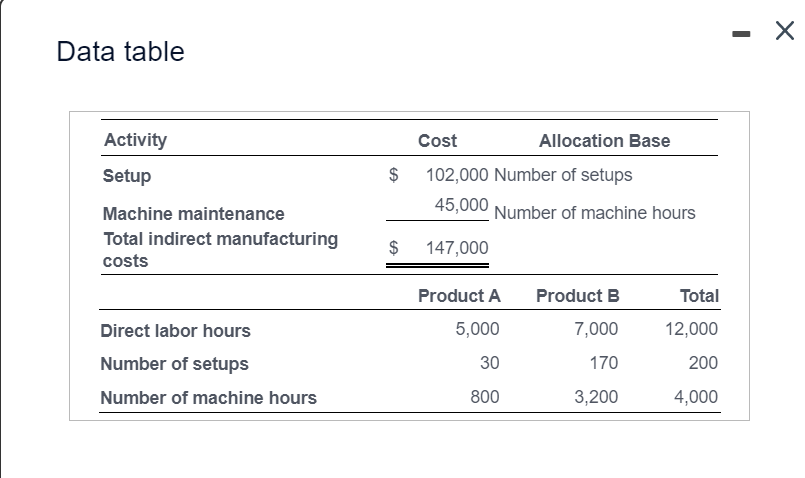Screen dimensions: 805x478
Task: Select the Setup row label
Action: 127,176
